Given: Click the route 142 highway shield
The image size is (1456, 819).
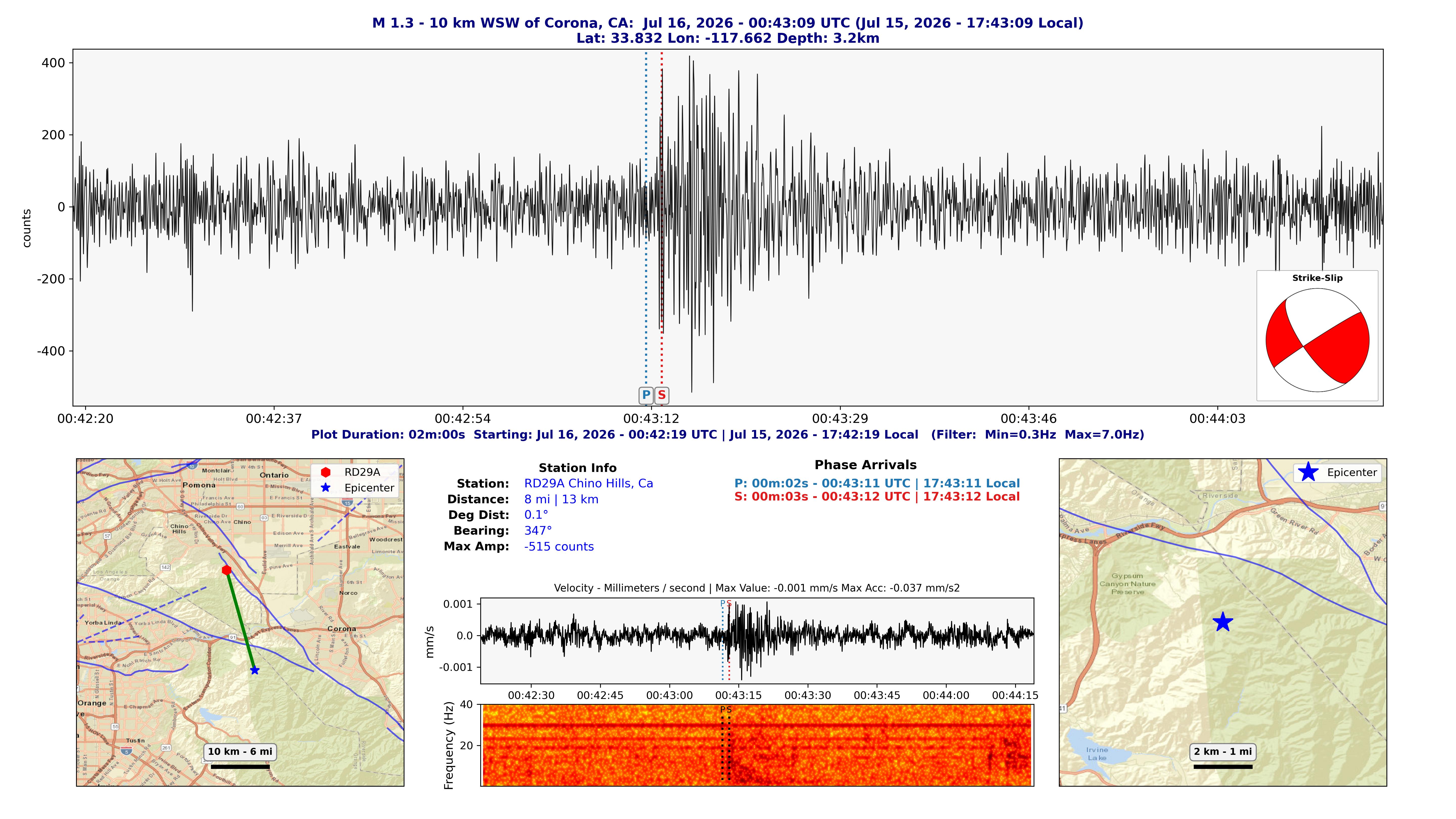Looking at the screenshot, I should coord(165,567).
